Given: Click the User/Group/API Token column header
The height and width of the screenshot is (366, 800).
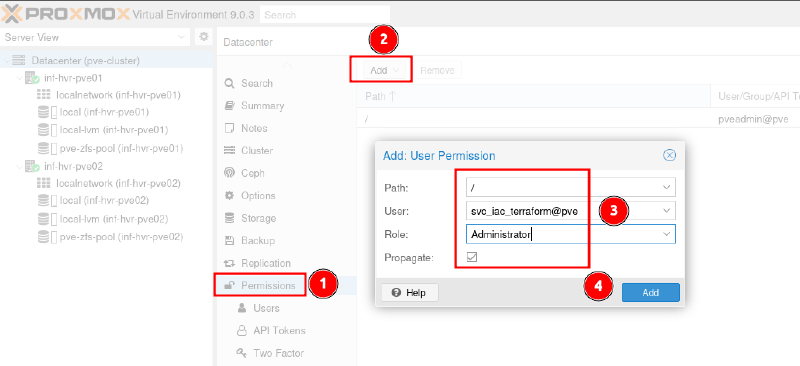Looking at the screenshot, I should [755, 96].
